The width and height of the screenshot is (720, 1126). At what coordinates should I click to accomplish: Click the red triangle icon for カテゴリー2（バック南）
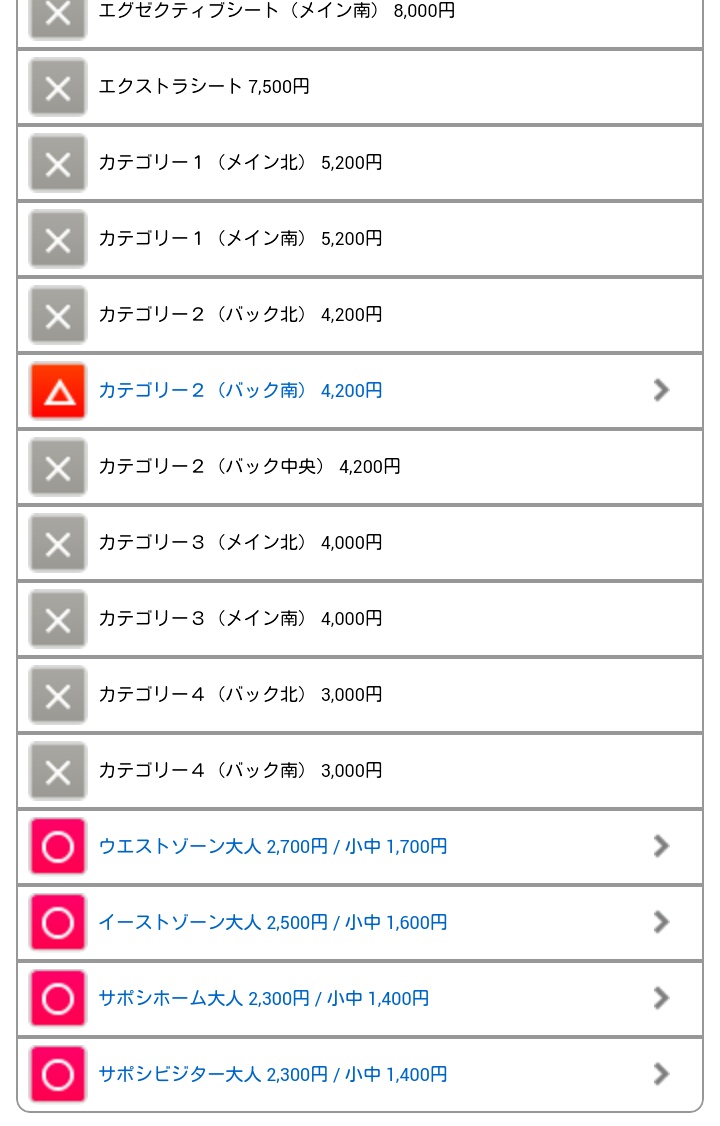58,390
